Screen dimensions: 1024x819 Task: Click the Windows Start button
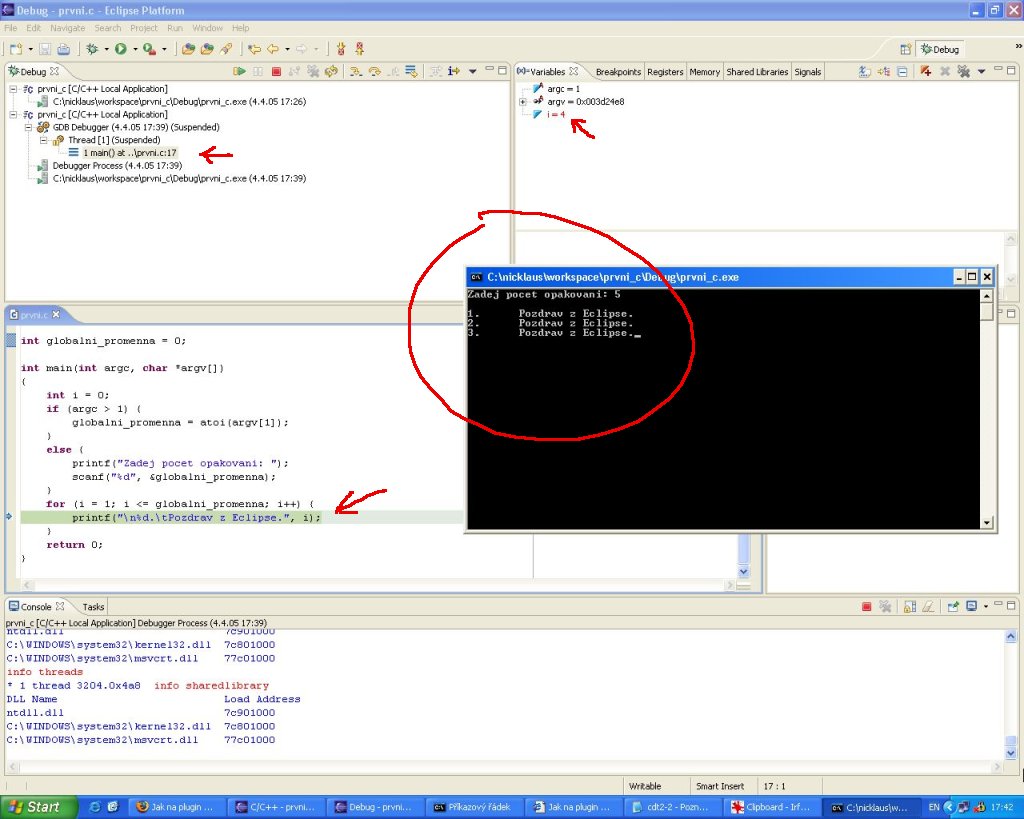[34, 807]
